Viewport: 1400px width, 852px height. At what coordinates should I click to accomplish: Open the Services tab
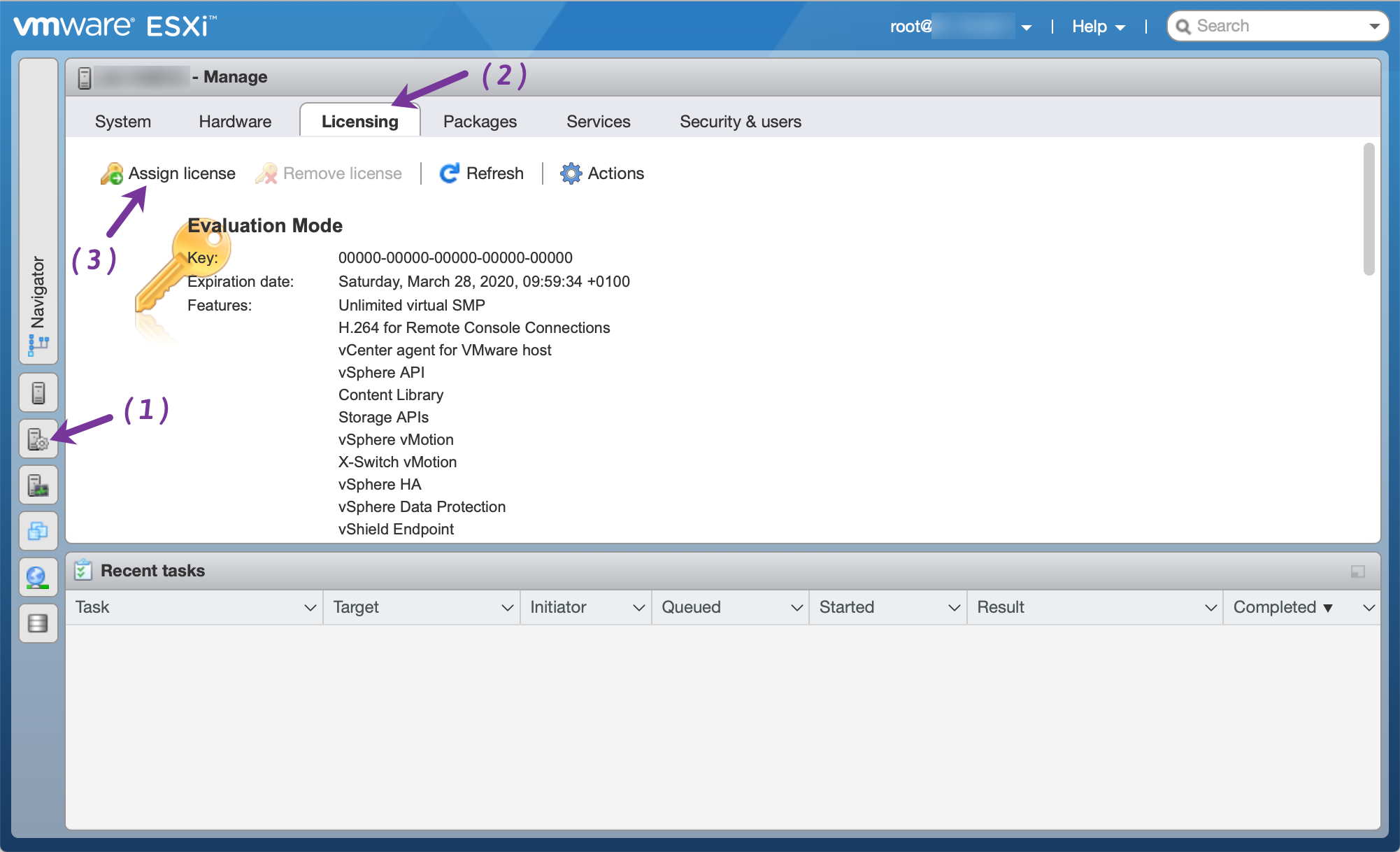598,122
